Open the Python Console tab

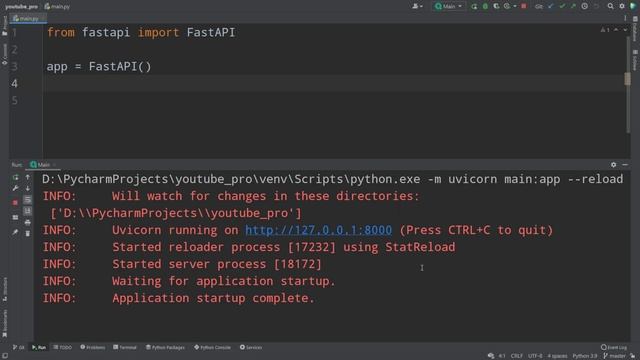pos(212,347)
